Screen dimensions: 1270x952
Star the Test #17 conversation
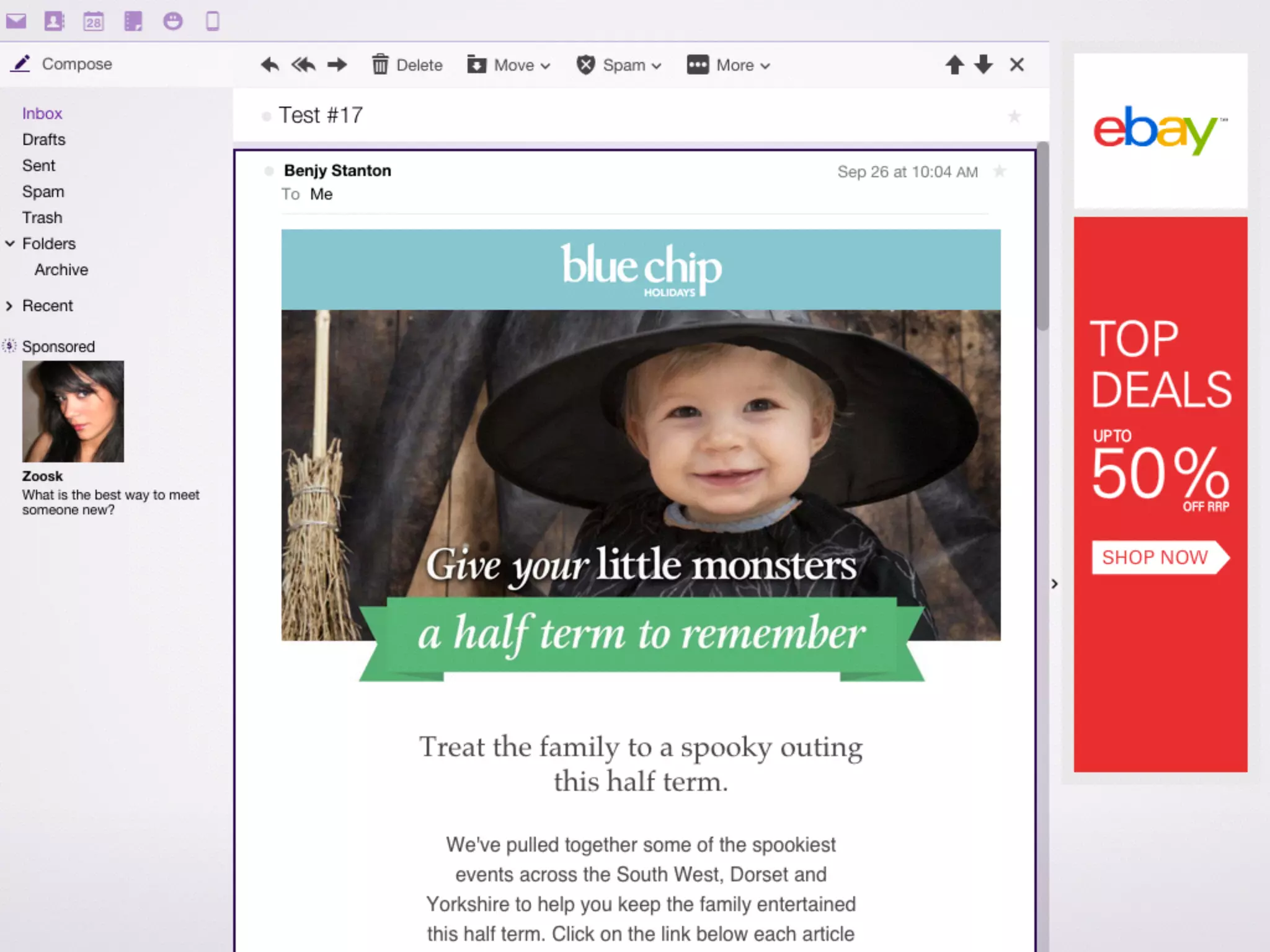pos(1015,116)
